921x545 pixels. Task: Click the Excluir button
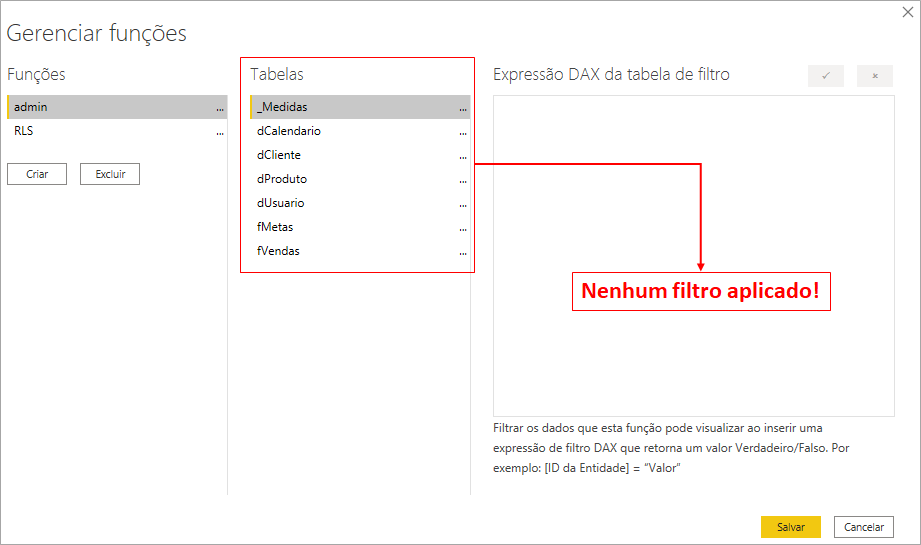[x=110, y=174]
